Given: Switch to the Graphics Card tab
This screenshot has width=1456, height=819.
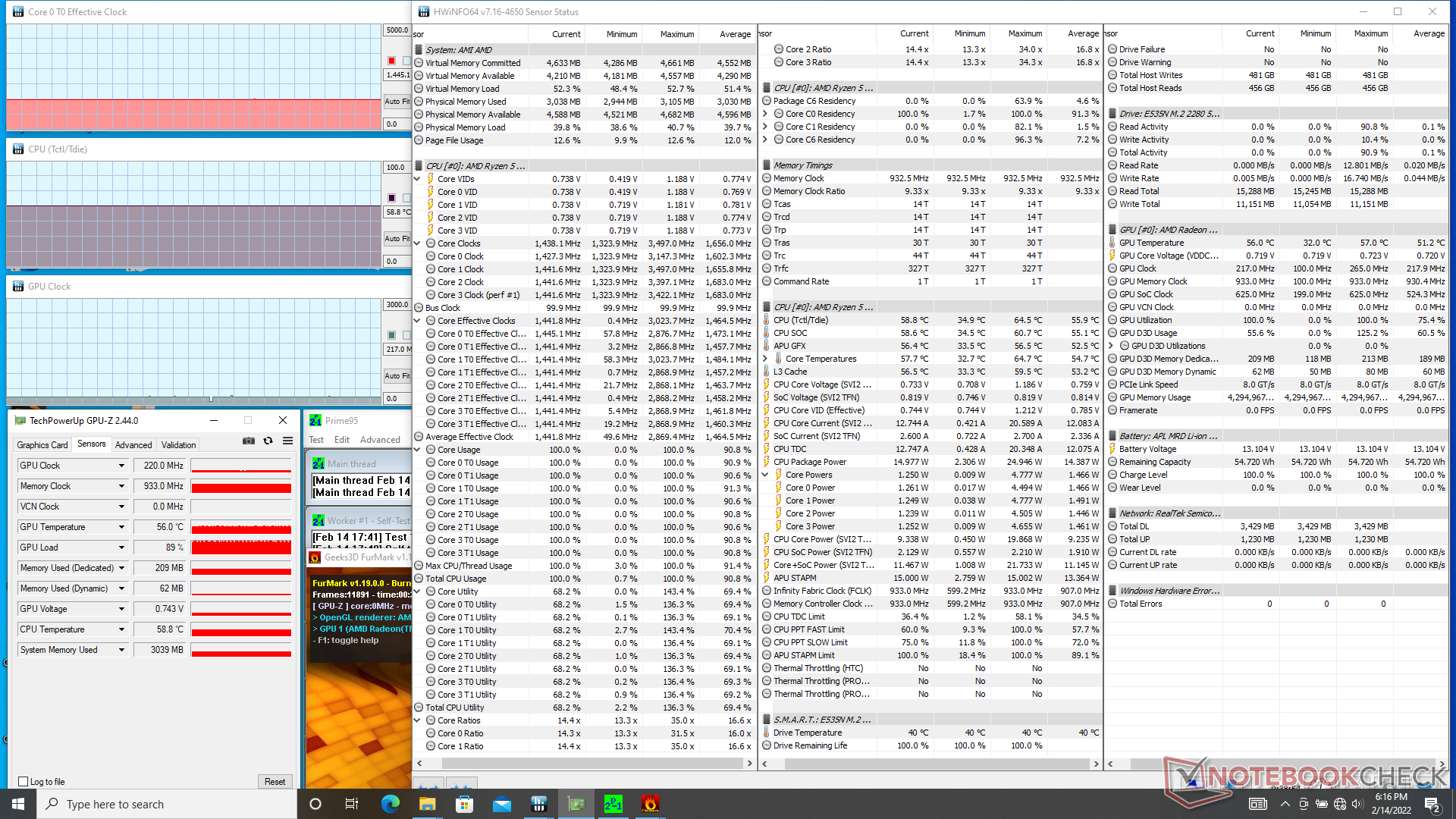Looking at the screenshot, I should pyautogui.click(x=42, y=445).
